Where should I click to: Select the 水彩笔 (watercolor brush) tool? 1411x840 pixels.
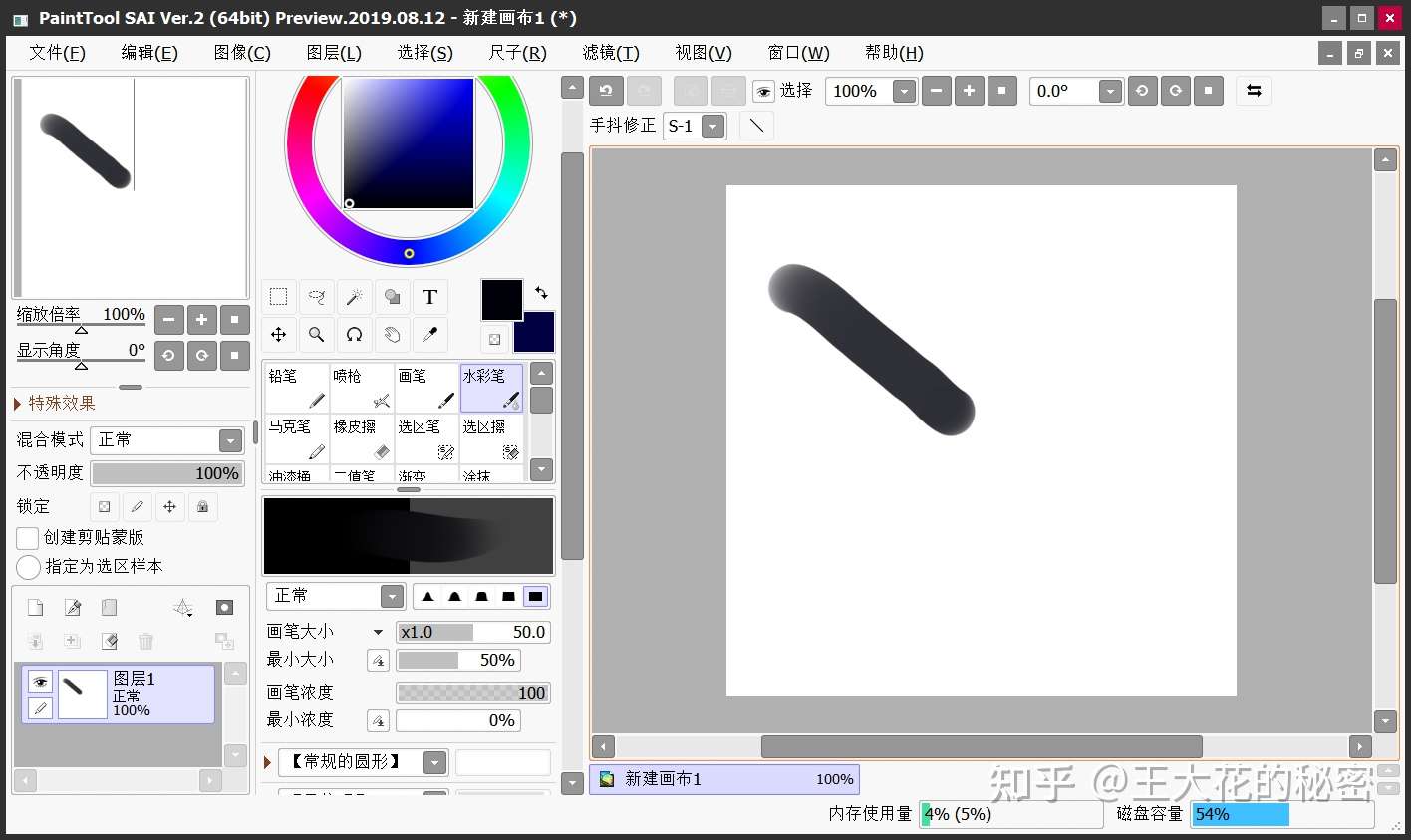click(x=491, y=387)
